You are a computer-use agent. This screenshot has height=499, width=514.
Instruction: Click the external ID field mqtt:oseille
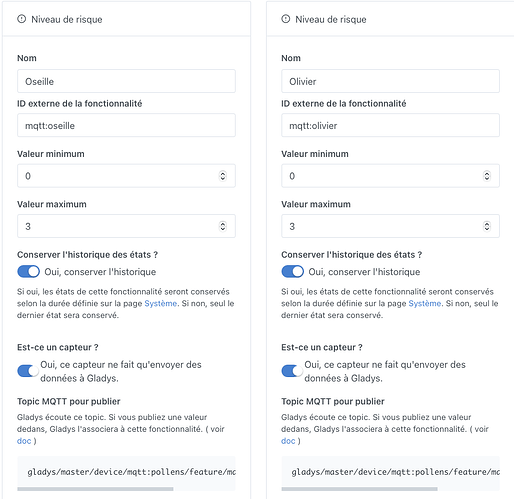coord(126,125)
